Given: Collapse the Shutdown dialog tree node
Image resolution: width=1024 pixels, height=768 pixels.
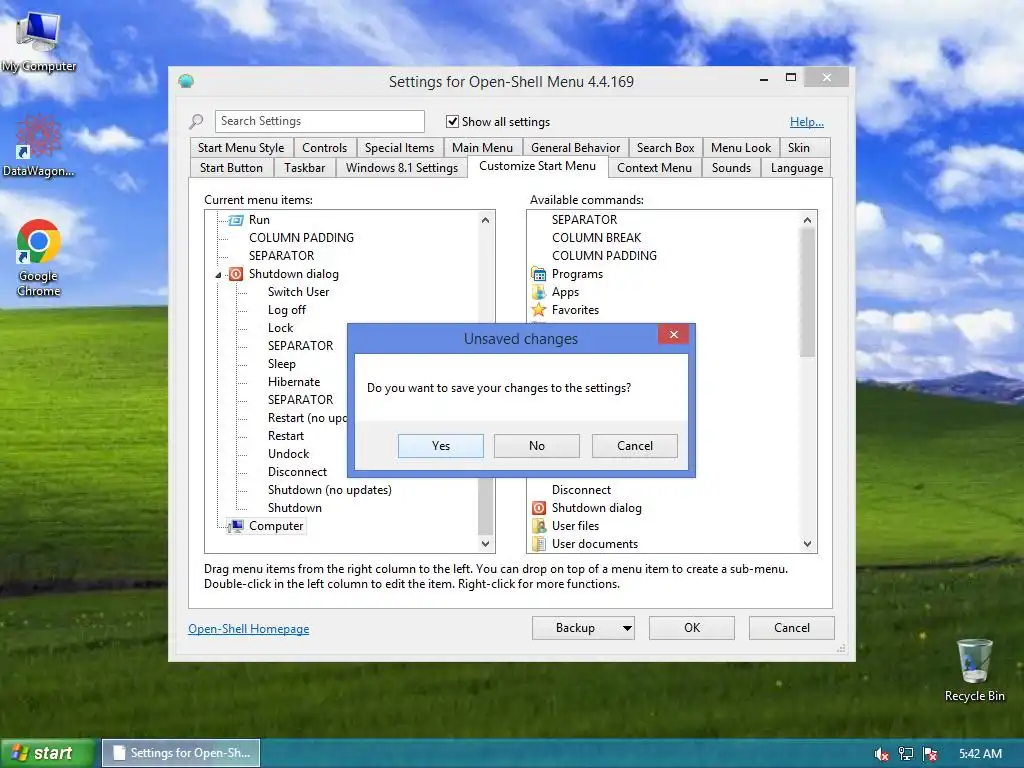Looking at the screenshot, I should tap(219, 275).
